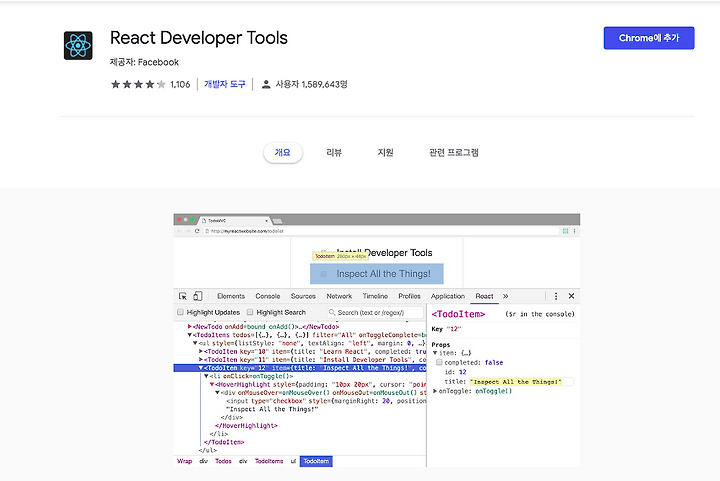720x481 pixels.
Task: Click the star rating icons
Action: tap(138, 84)
